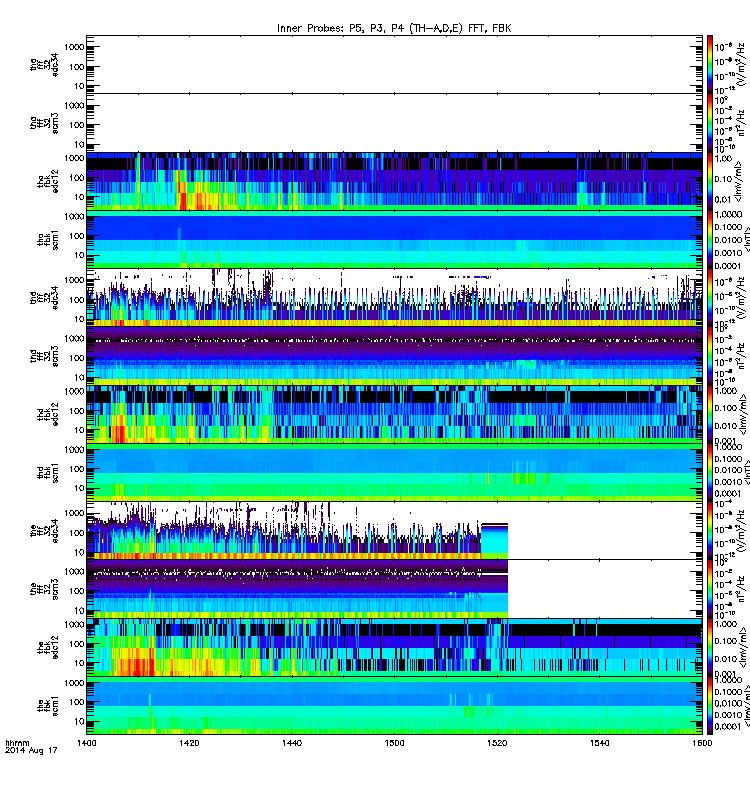Click the the fff scm3 spectrogram panel

point(394,589)
